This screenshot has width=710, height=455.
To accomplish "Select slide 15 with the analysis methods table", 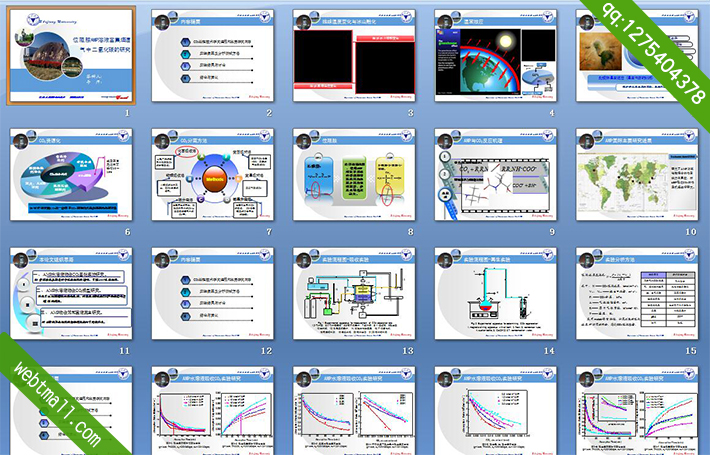I will 637,293.
